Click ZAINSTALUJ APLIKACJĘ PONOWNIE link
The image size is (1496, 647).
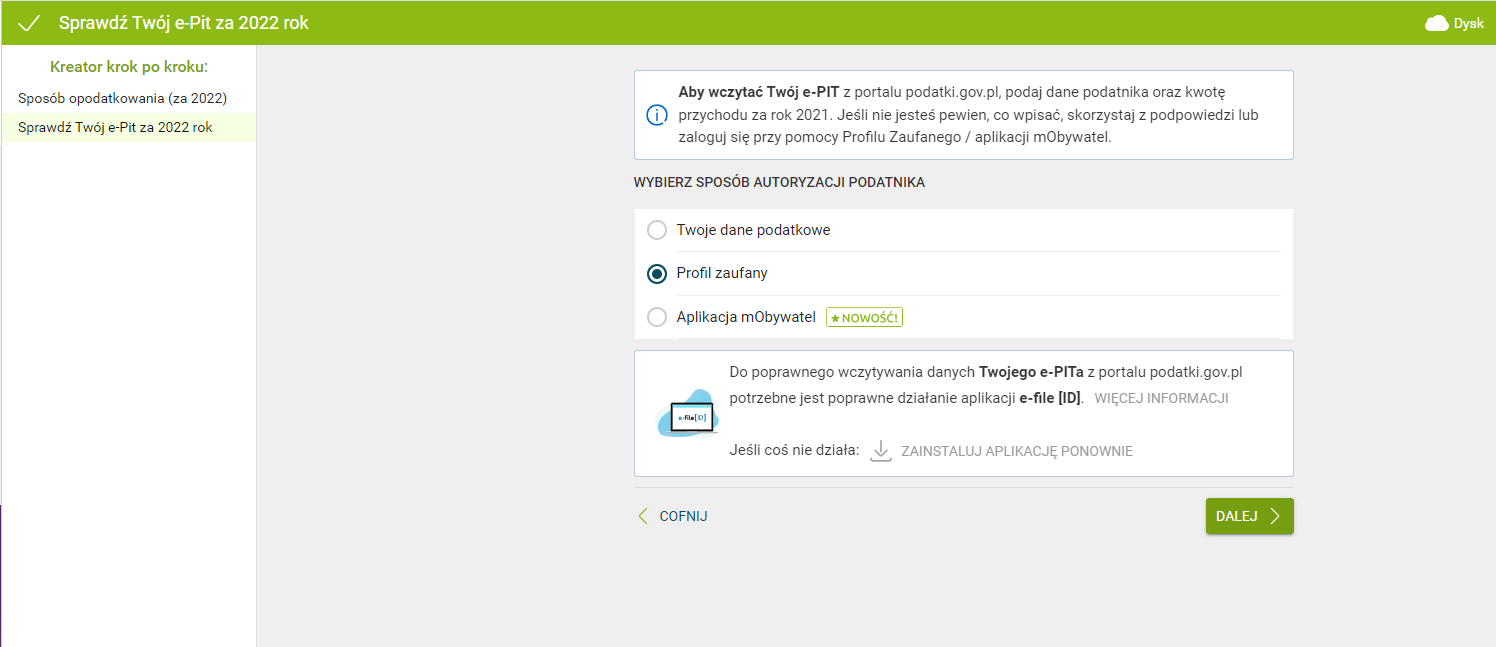pyautogui.click(x=1016, y=451)
